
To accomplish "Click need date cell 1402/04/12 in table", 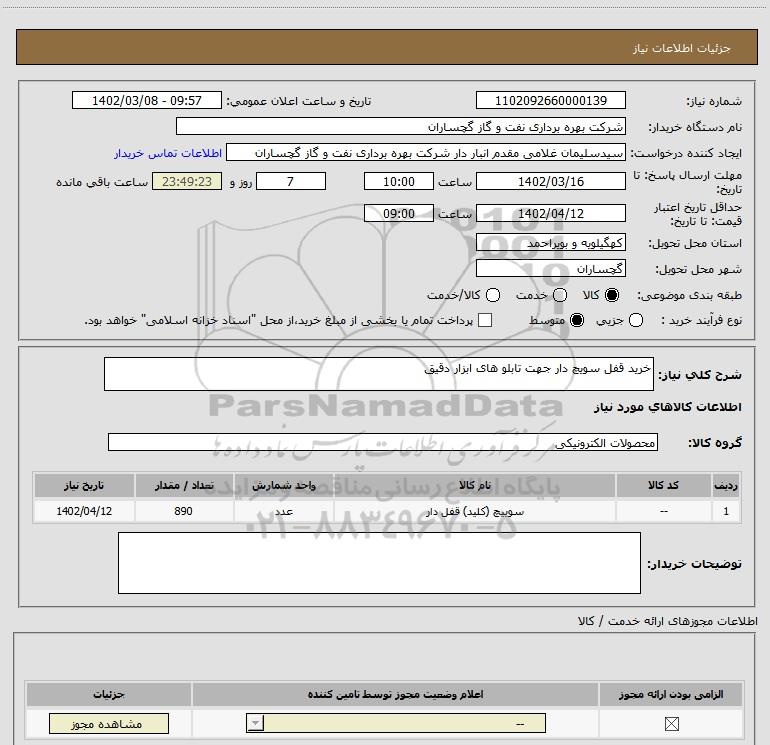I will pos(84,511).
